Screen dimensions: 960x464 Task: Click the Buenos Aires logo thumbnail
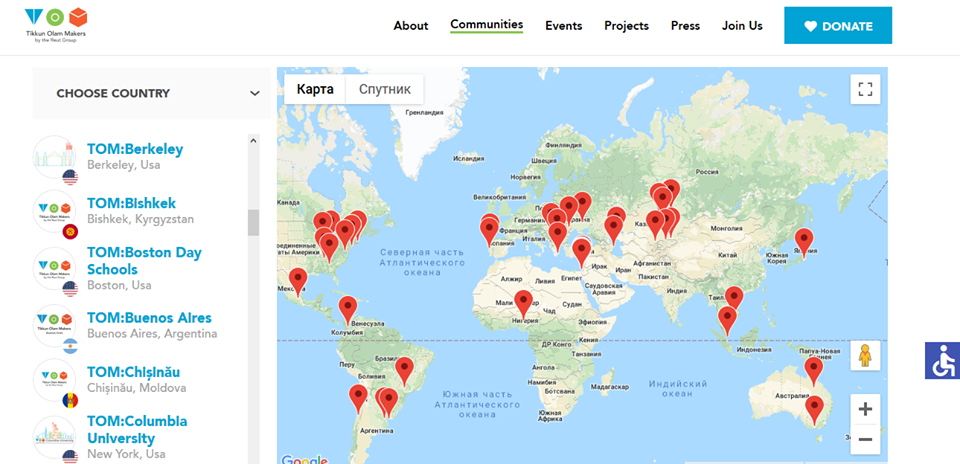pyautogui.click(x=54, y=326)
